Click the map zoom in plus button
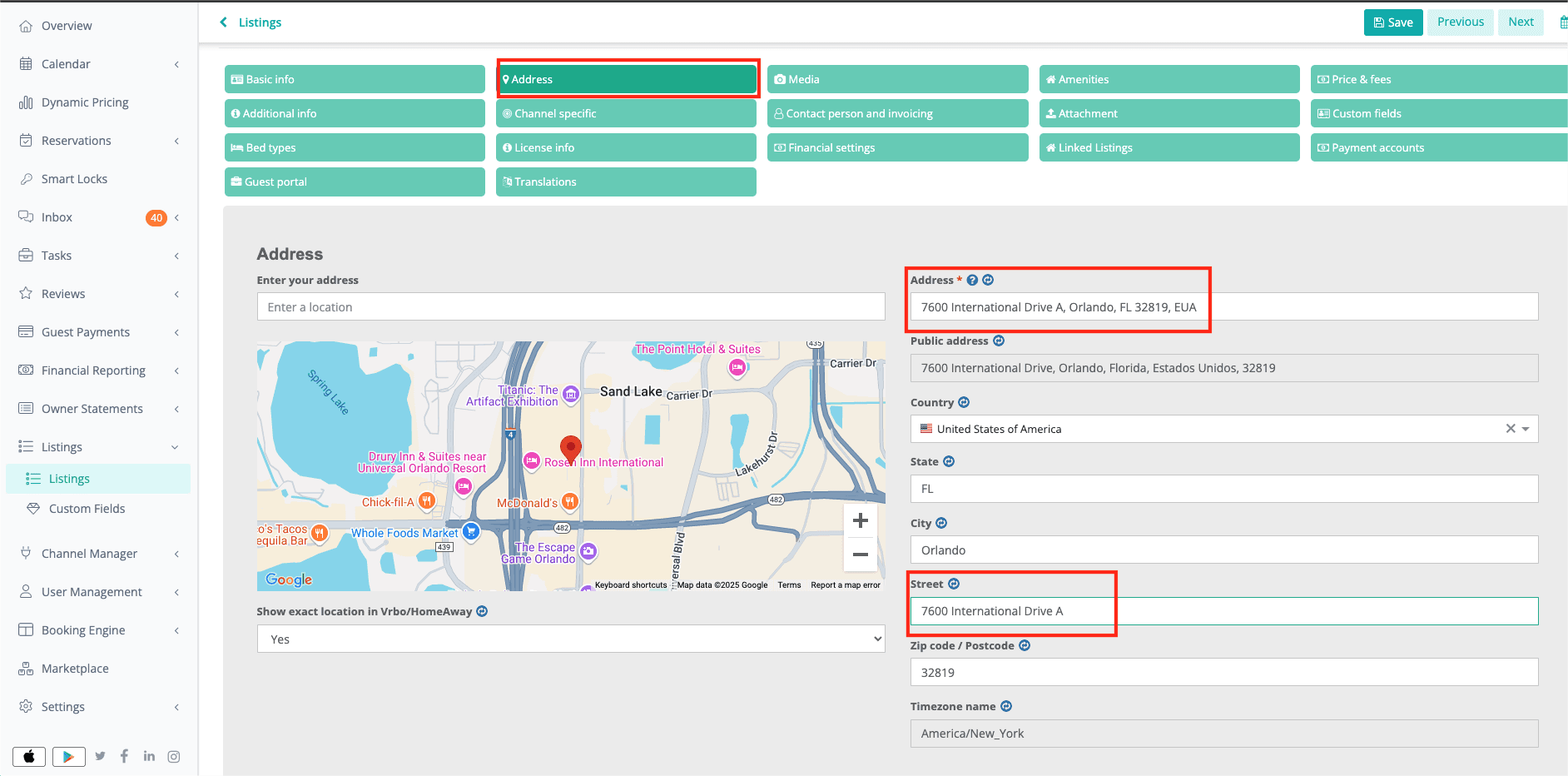The height and width of the screenshot is (776, 1568). tap(861, 521)
